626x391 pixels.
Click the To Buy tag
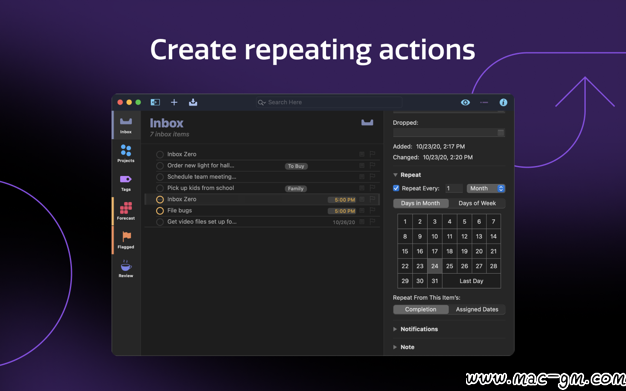coord(296,166)
